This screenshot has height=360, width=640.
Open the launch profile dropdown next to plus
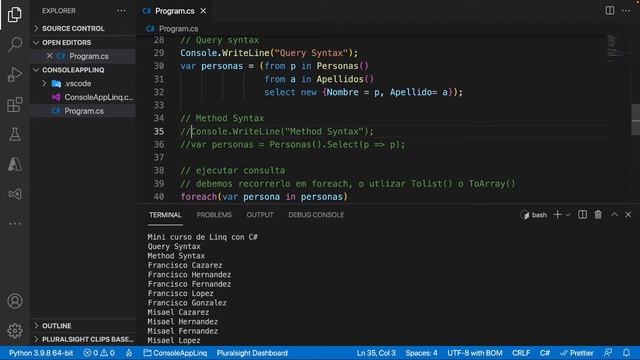(568, 215)
